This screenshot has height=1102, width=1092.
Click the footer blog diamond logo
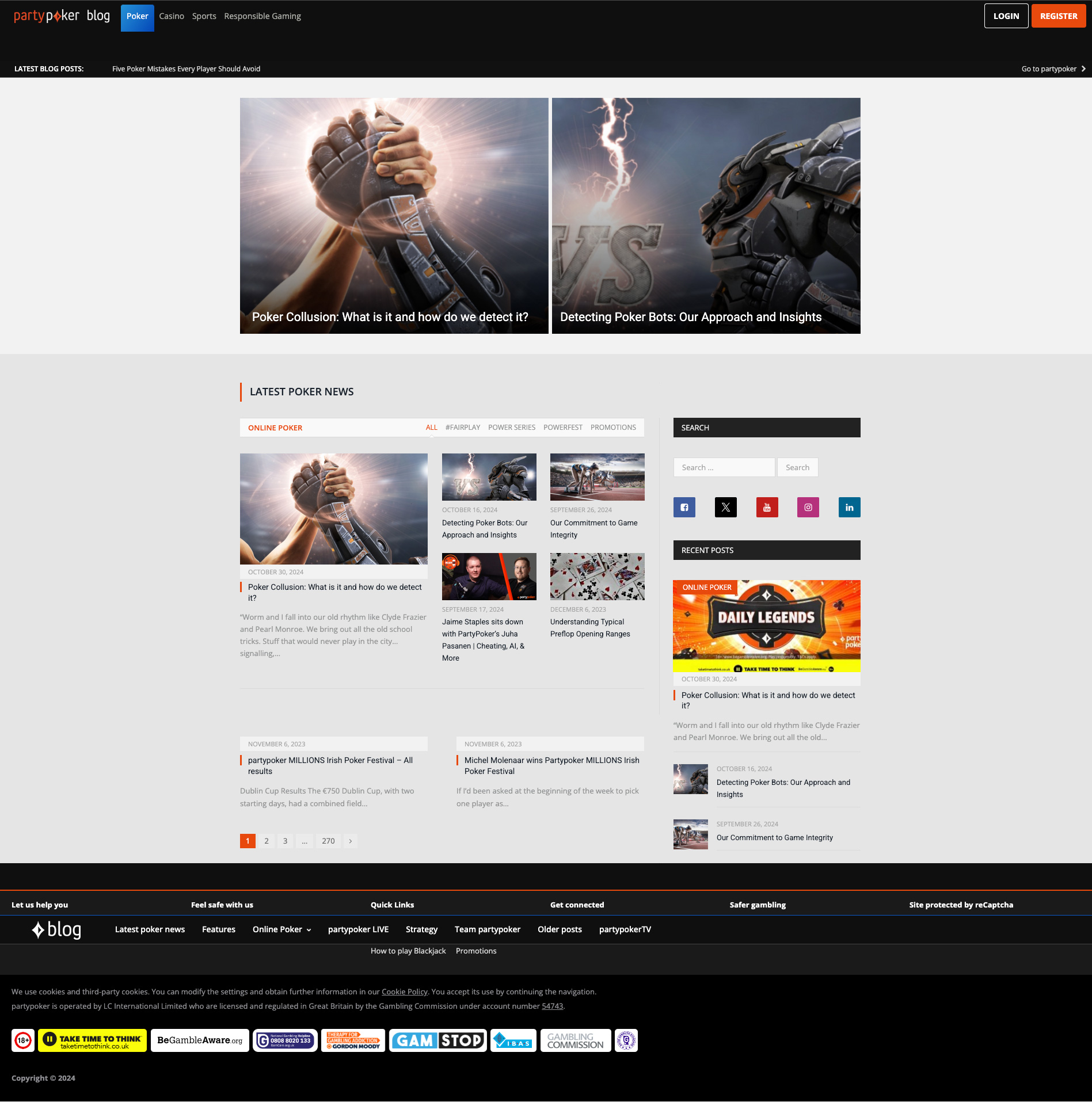56,929
